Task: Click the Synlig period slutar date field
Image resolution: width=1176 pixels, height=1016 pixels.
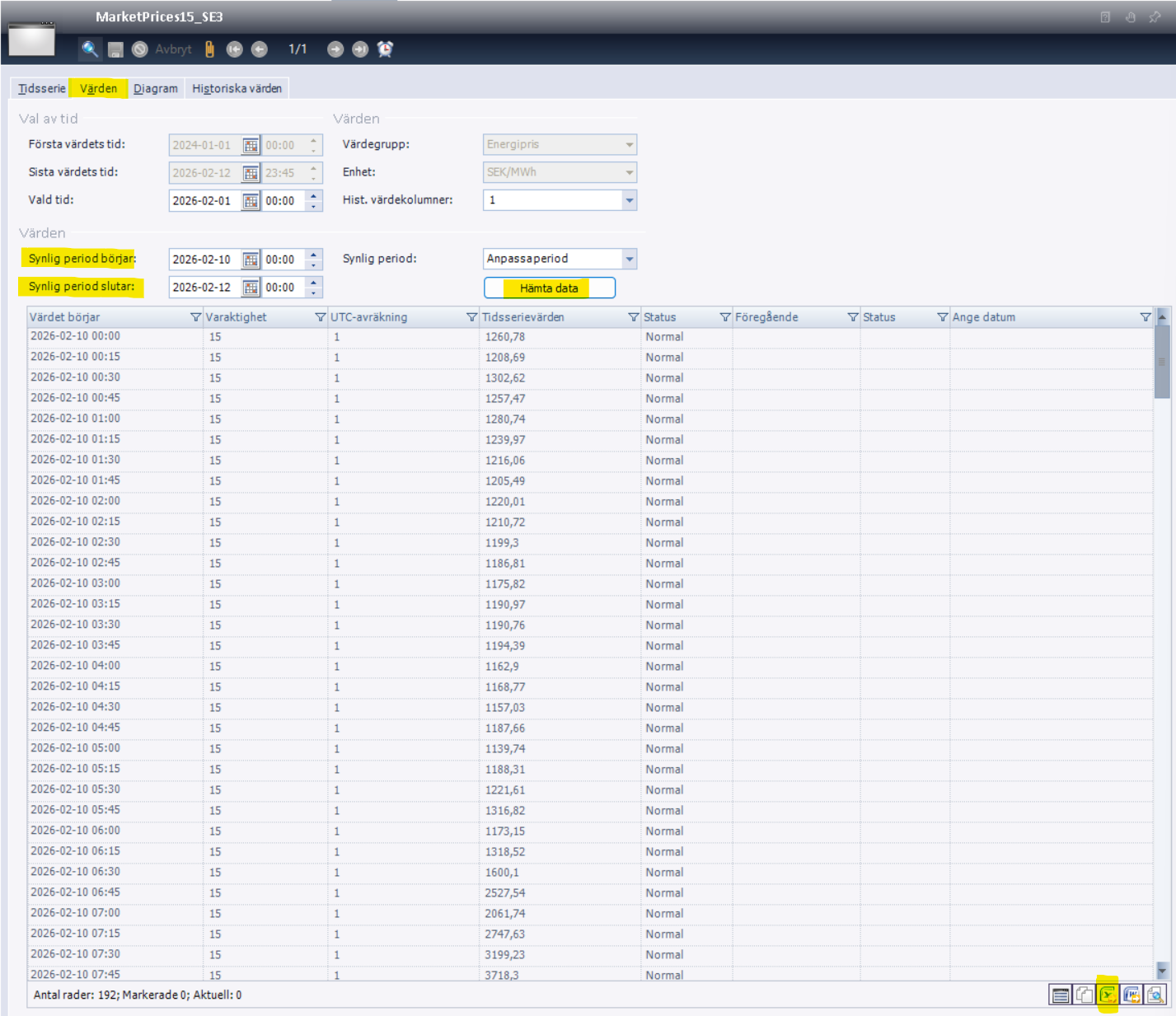Action: [204, 288]
